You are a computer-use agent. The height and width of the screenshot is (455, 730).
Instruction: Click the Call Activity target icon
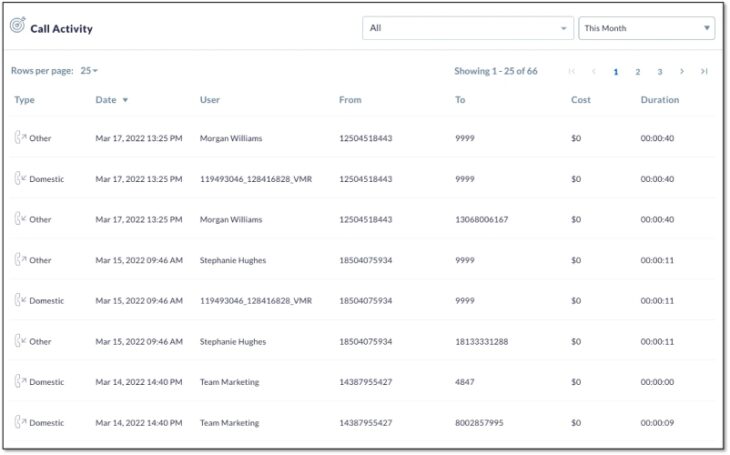tap(18, 25)
